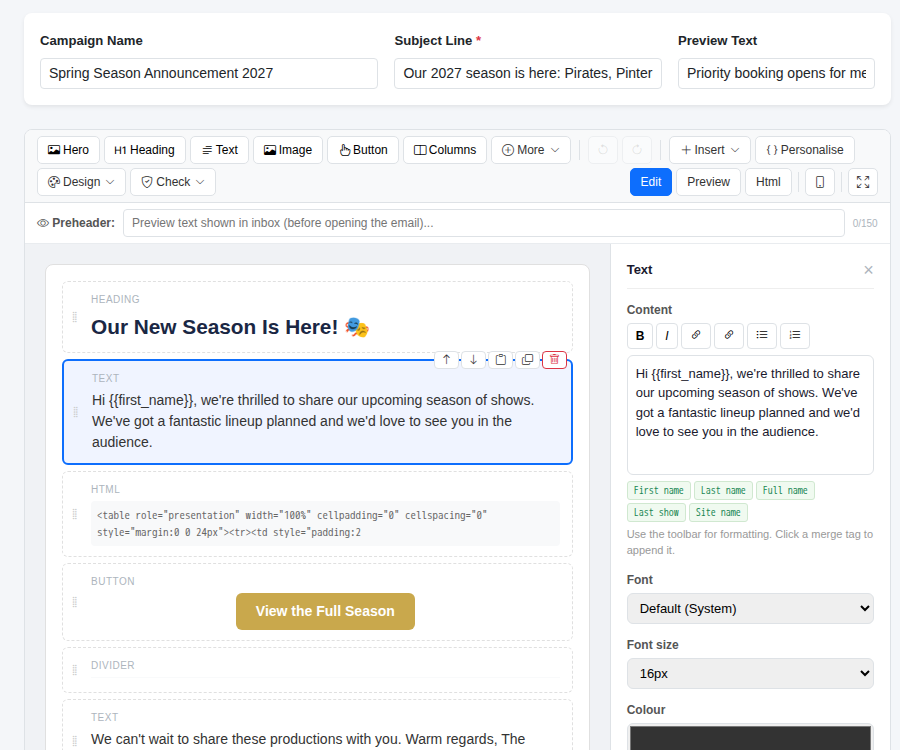Click the link icon beside the Italic button
The width and height of the screenshot is (900, 750).
pos(696,335)
